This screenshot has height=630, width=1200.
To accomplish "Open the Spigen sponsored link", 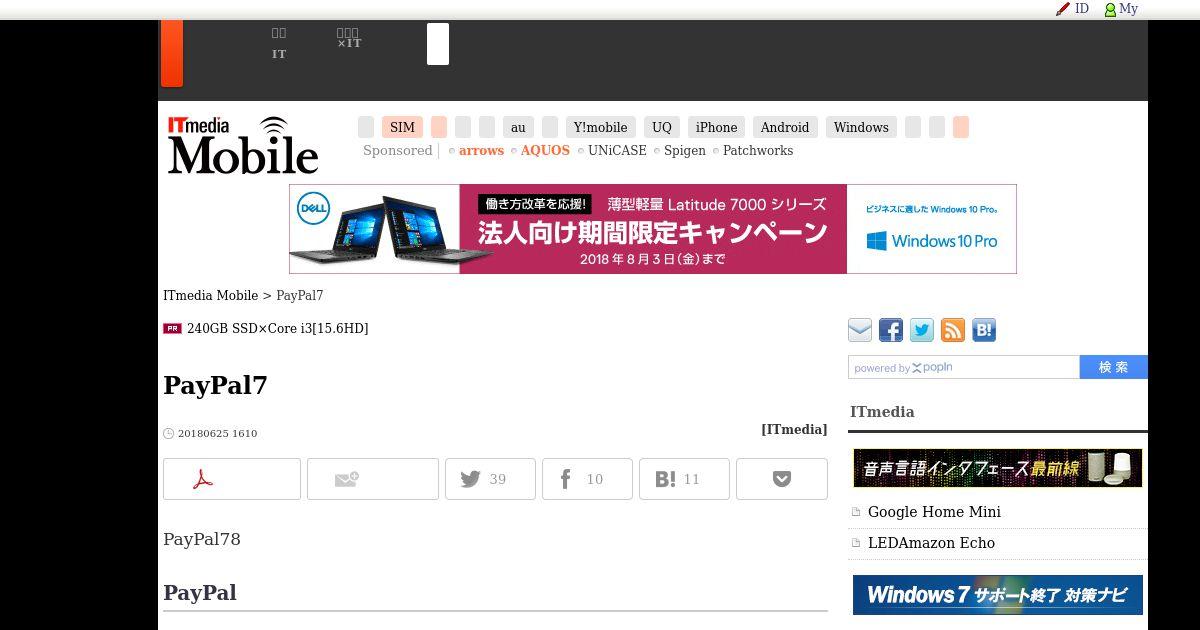I will pyautogui.click(x=685, y=151).
